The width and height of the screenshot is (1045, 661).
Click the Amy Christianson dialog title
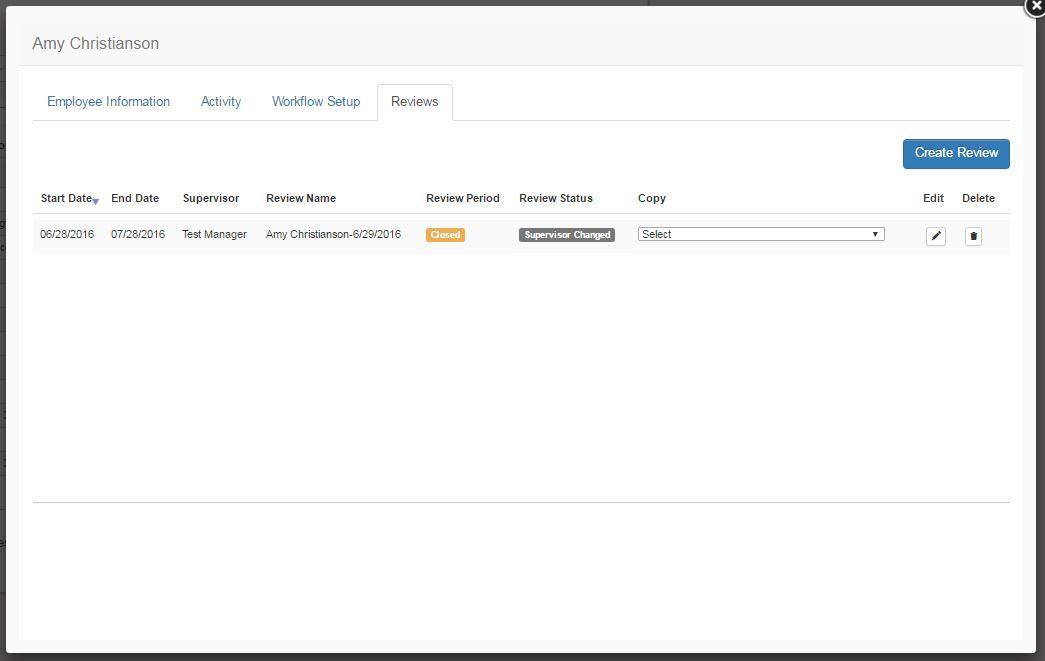coord(96,43)
